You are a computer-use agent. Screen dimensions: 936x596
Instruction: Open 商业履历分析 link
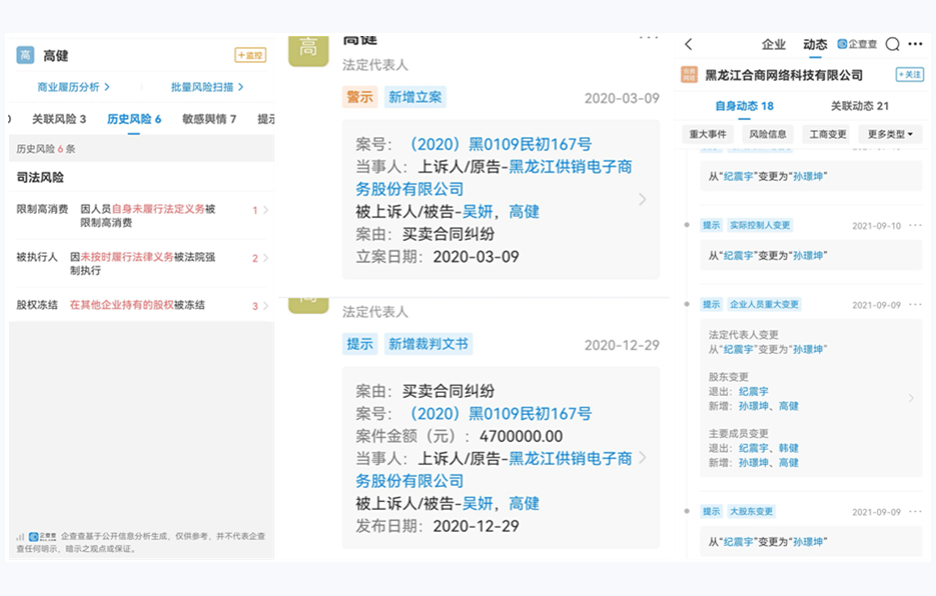coord(73,87)
